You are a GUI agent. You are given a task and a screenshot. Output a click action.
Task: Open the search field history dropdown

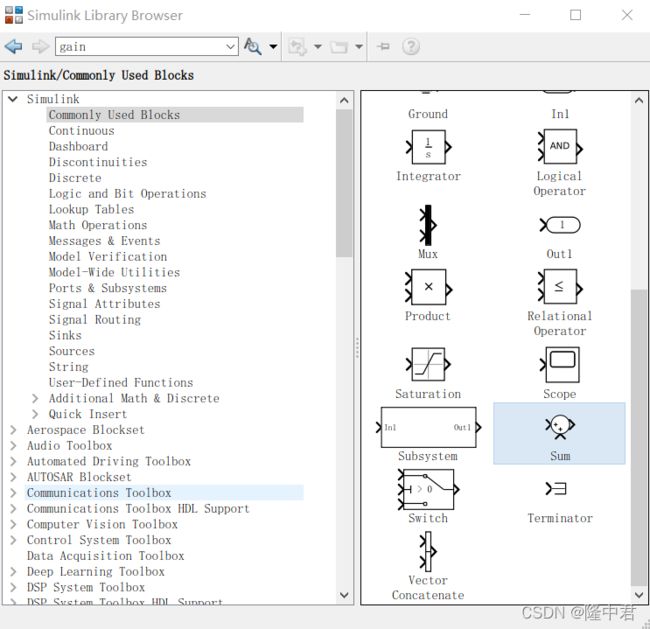point(231,47)
